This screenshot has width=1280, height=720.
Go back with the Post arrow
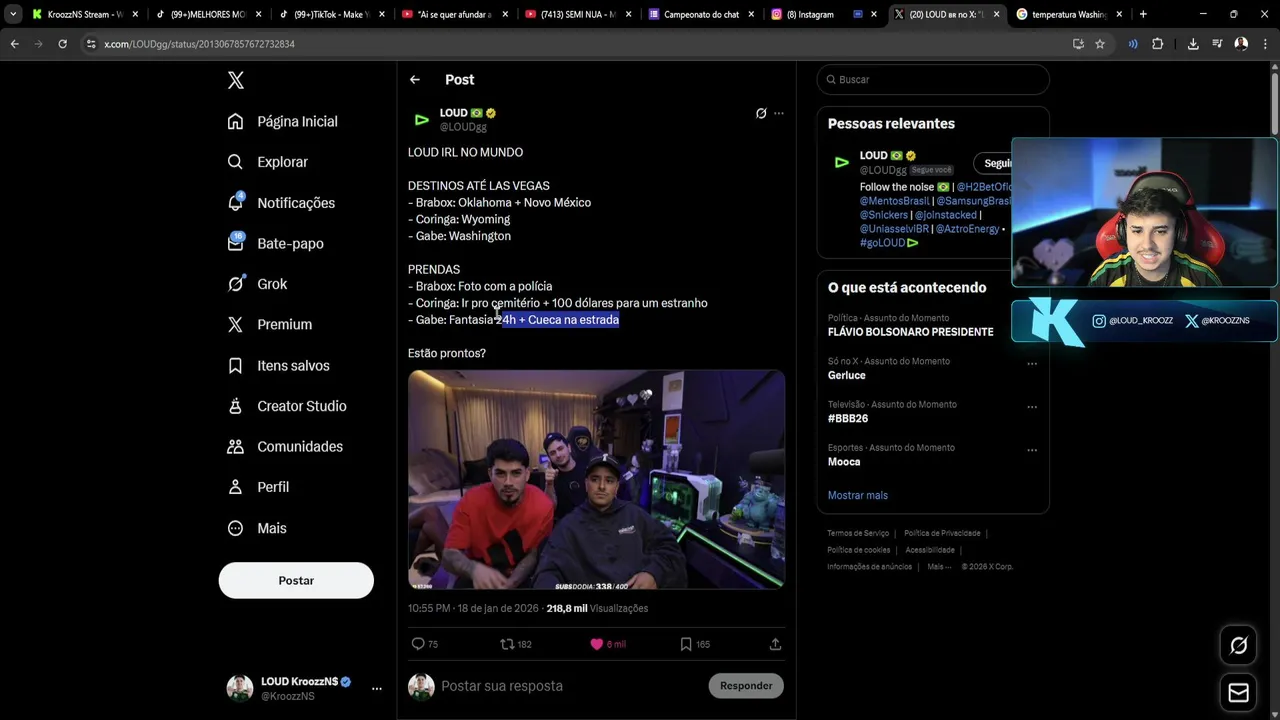[x=415, y=80]
